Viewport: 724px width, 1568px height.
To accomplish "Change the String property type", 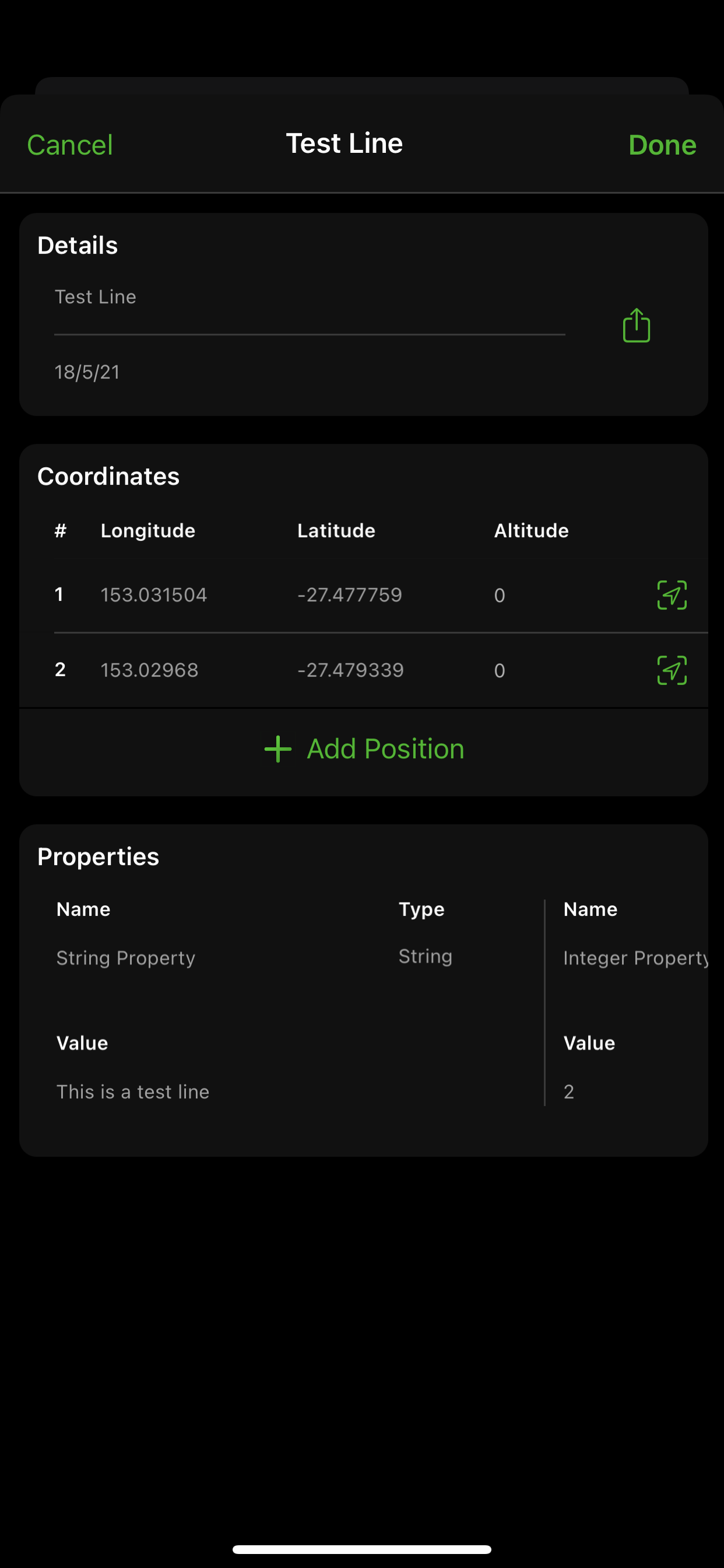I will (426, 956).
